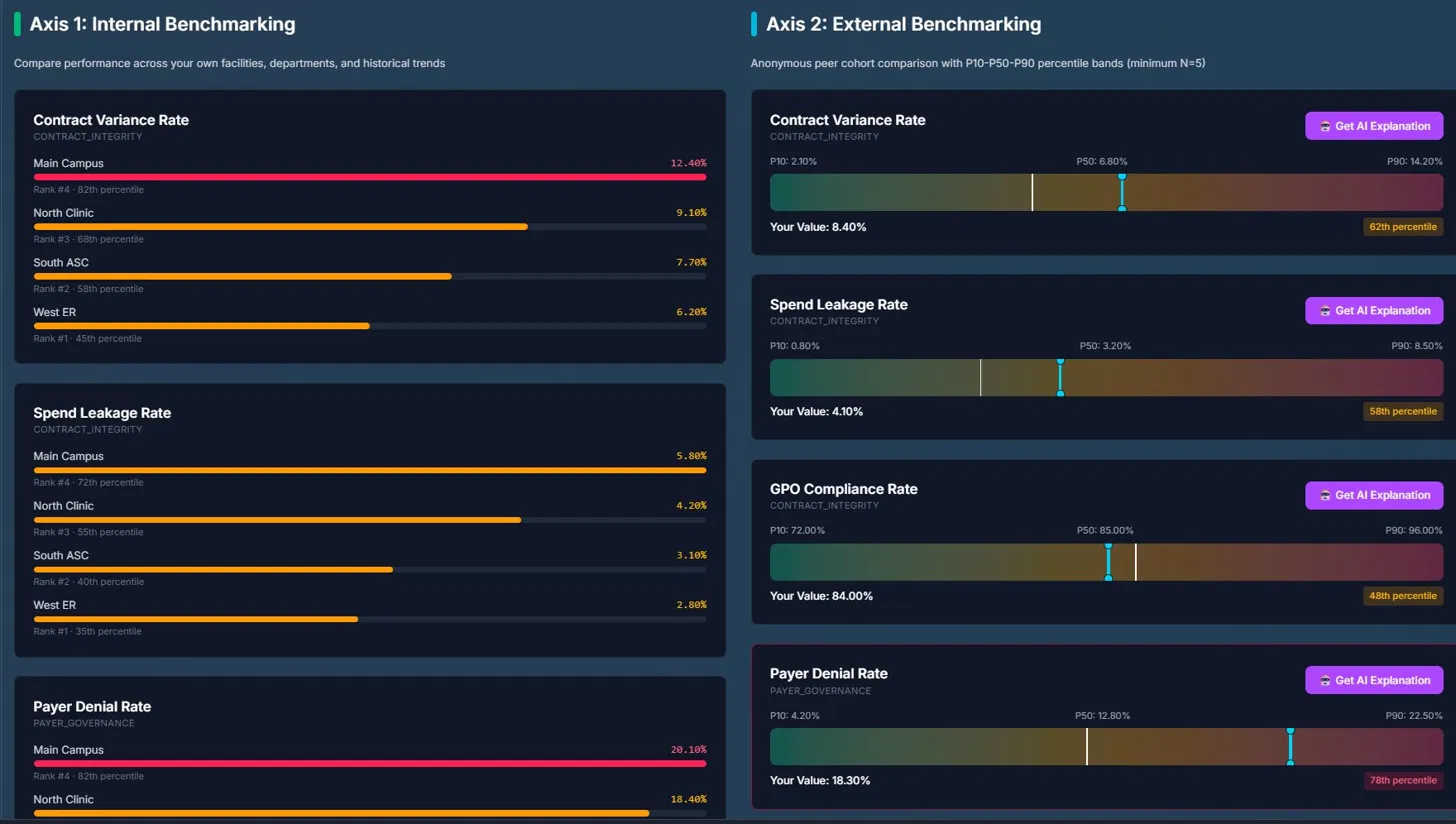This screenshot has height=824, width=1456.
Task: Click 'P90: 22.50%' label
Action: (1414, 716)
